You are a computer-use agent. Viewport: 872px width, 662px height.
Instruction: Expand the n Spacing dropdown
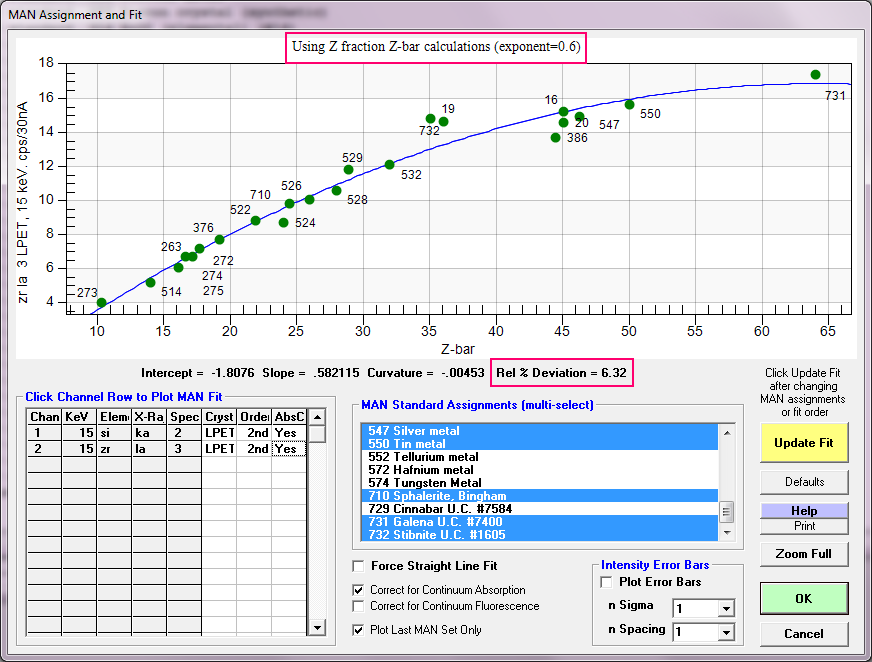(725, 632)
